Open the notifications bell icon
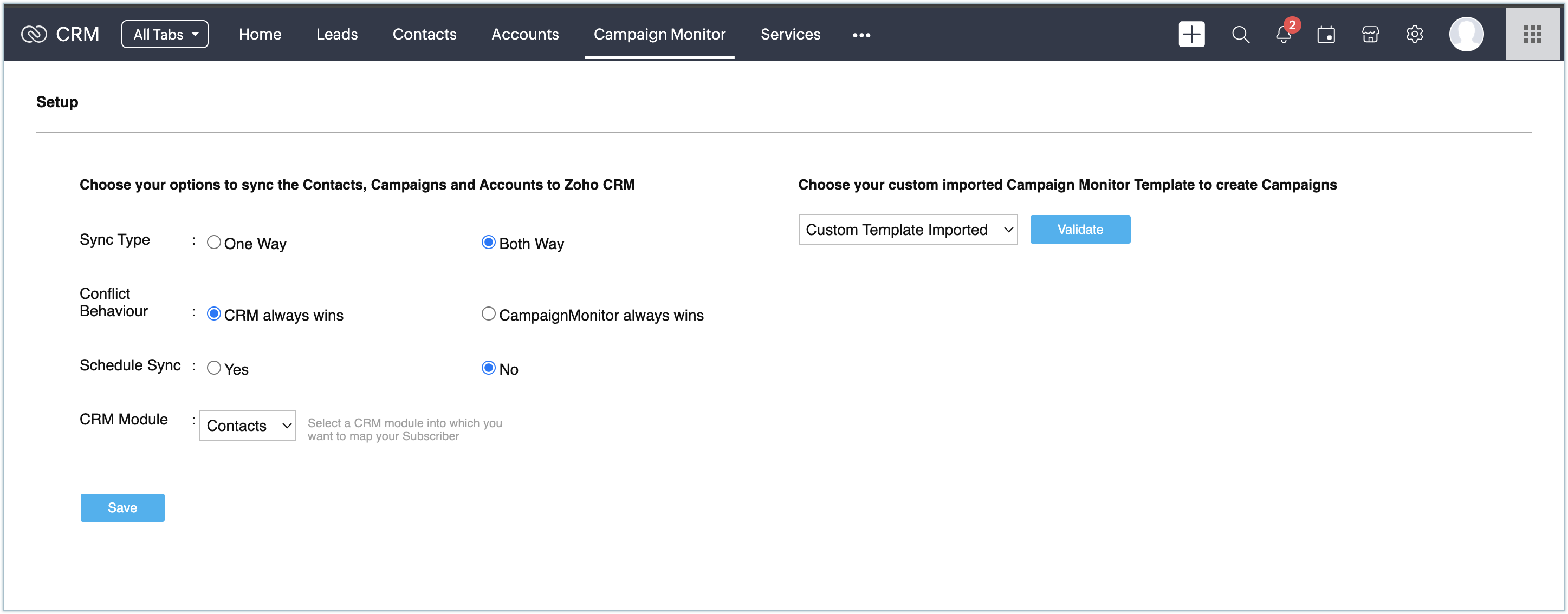 point(1283,35)
